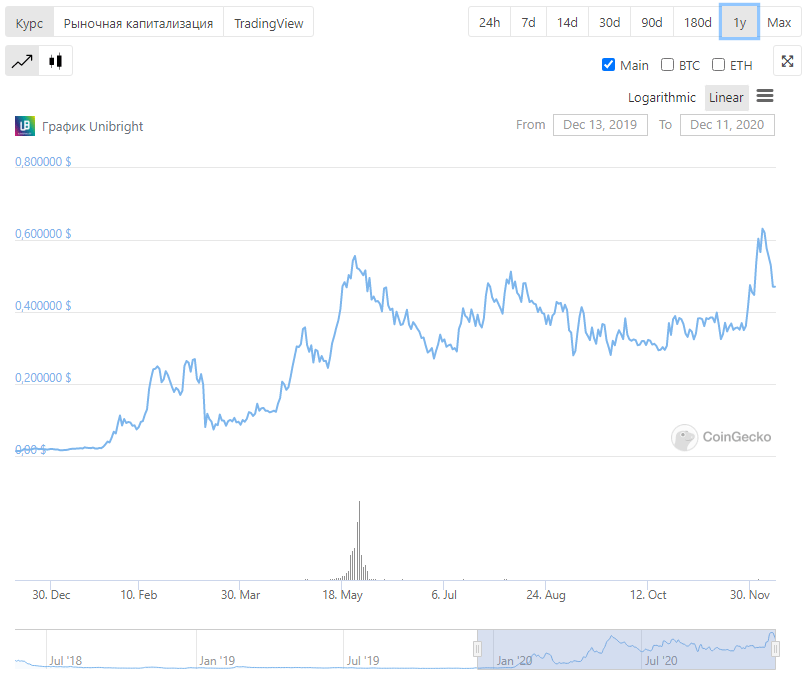Select 90d time range
The height and width of the screenshot is (686, 808).
(652, 22)
